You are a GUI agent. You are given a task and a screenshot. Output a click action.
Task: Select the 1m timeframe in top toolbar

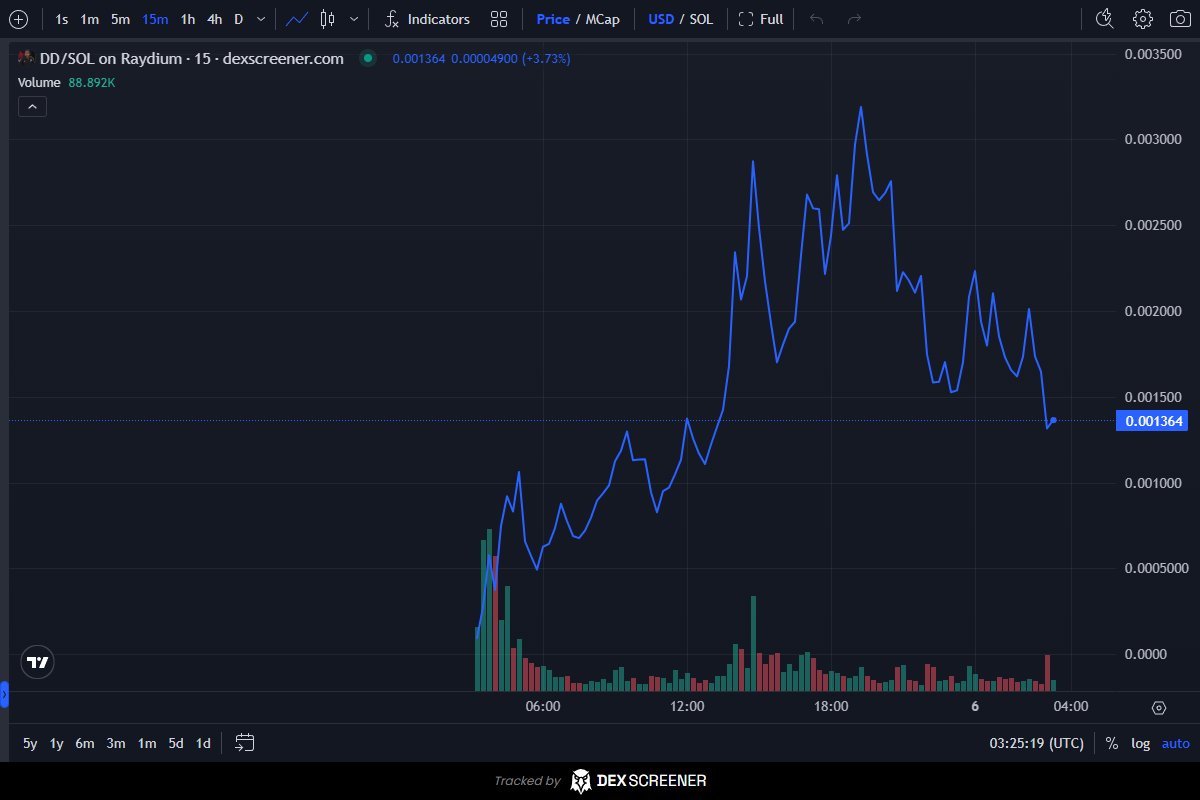(x=90, y=19)
